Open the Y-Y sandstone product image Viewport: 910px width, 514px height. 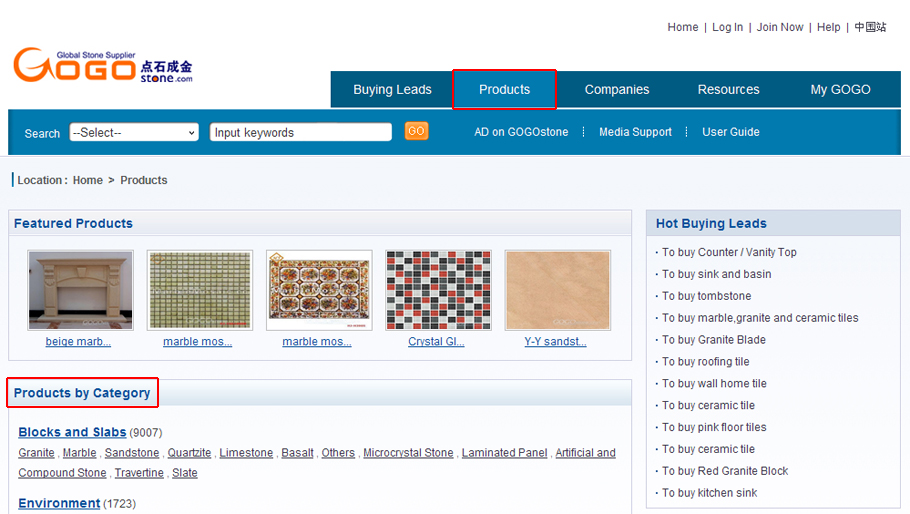(x=556, y=290)
